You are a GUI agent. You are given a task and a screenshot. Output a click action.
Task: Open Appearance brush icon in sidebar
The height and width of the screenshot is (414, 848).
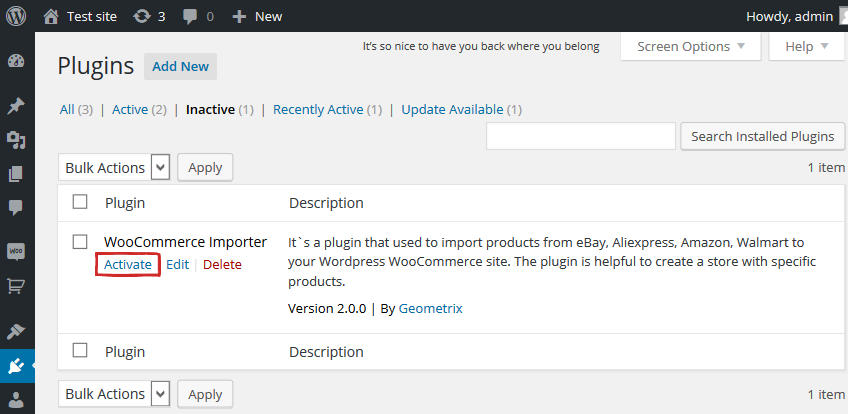(16, 331)
